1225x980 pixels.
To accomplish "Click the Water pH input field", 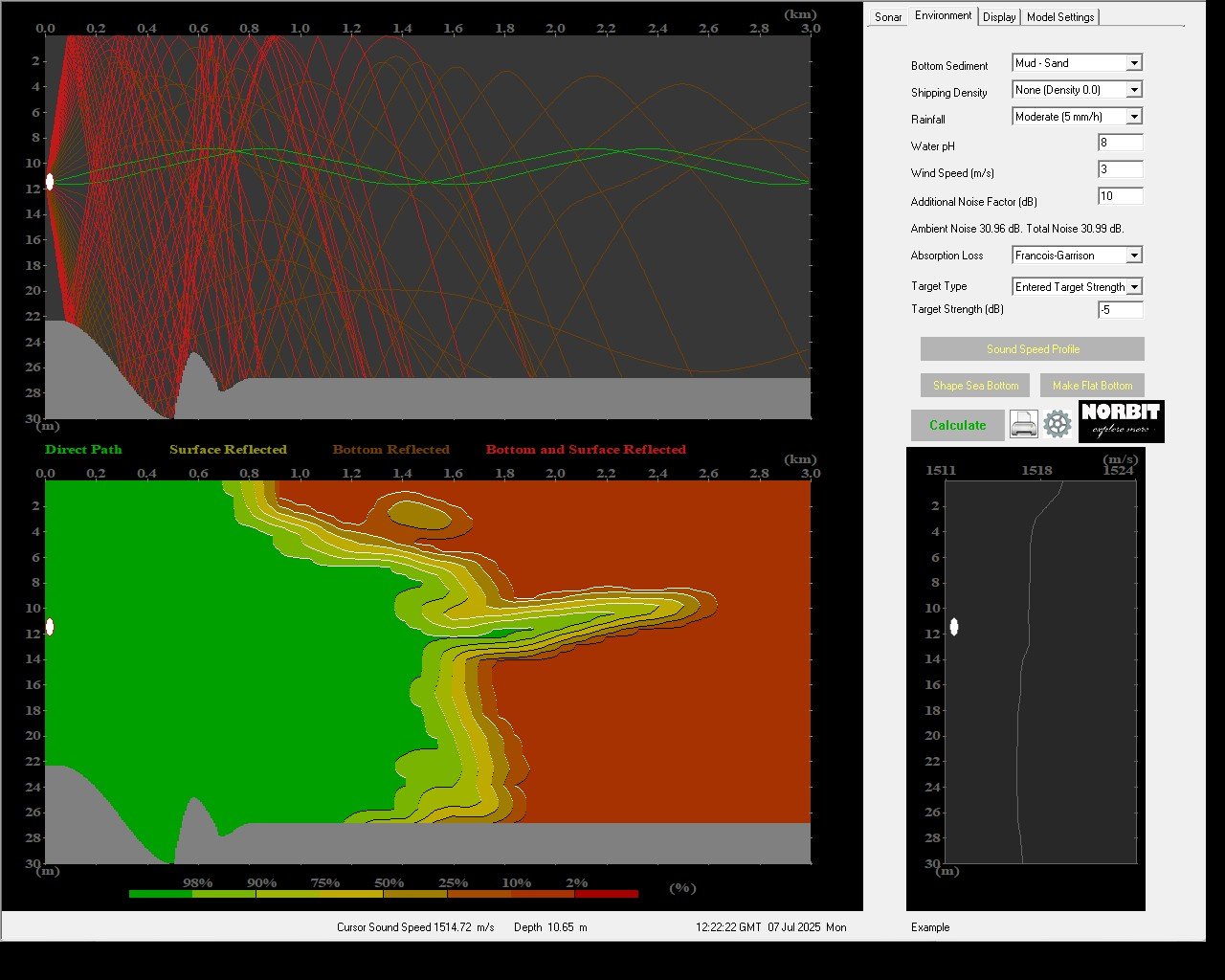I will [x=1121, y=143].
